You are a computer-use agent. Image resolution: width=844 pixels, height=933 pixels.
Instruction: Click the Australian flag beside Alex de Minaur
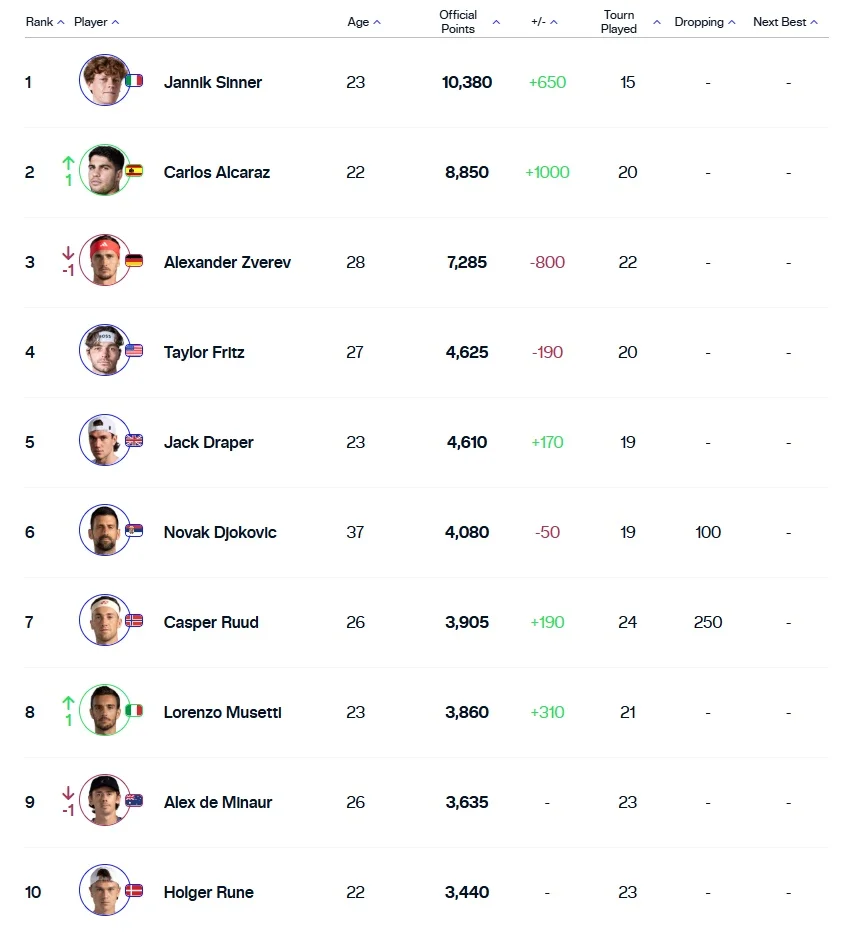point(134,801)
